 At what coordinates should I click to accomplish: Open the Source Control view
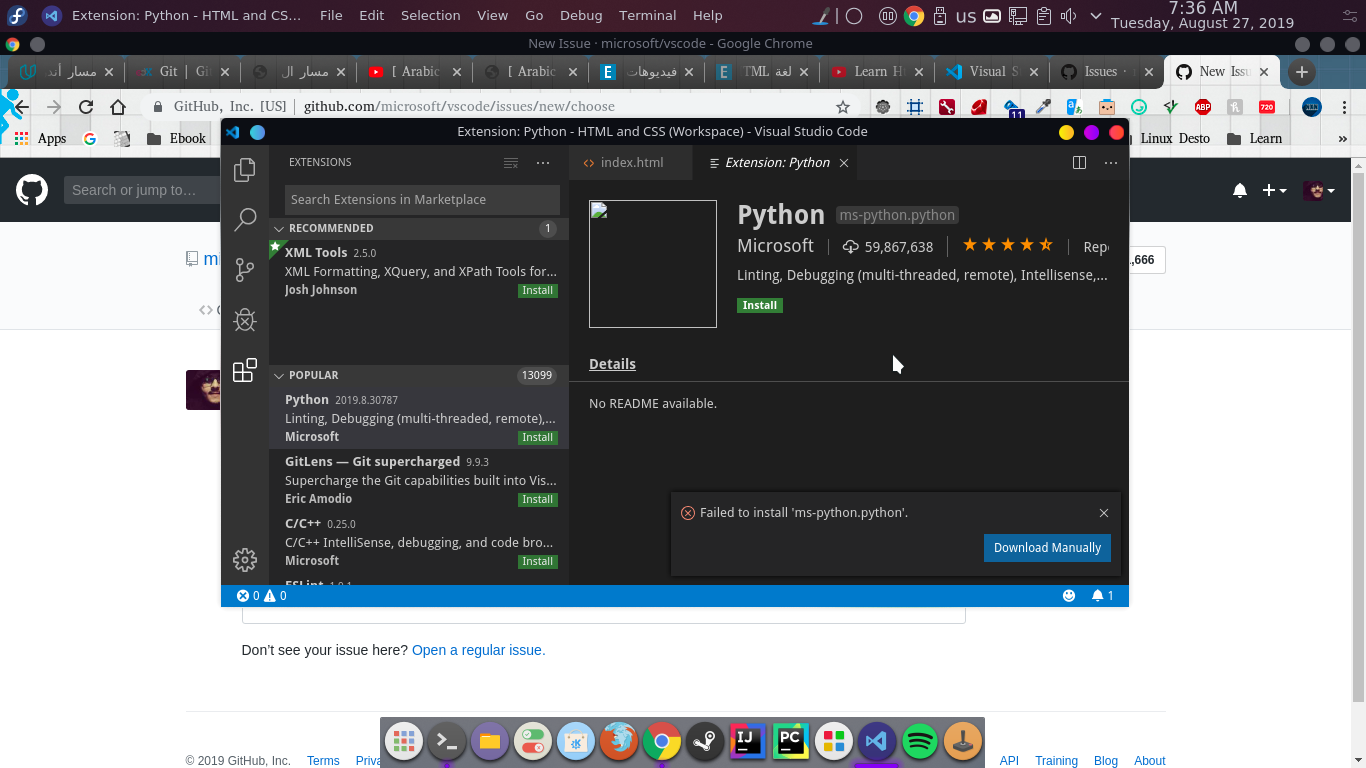coord(245,270)
